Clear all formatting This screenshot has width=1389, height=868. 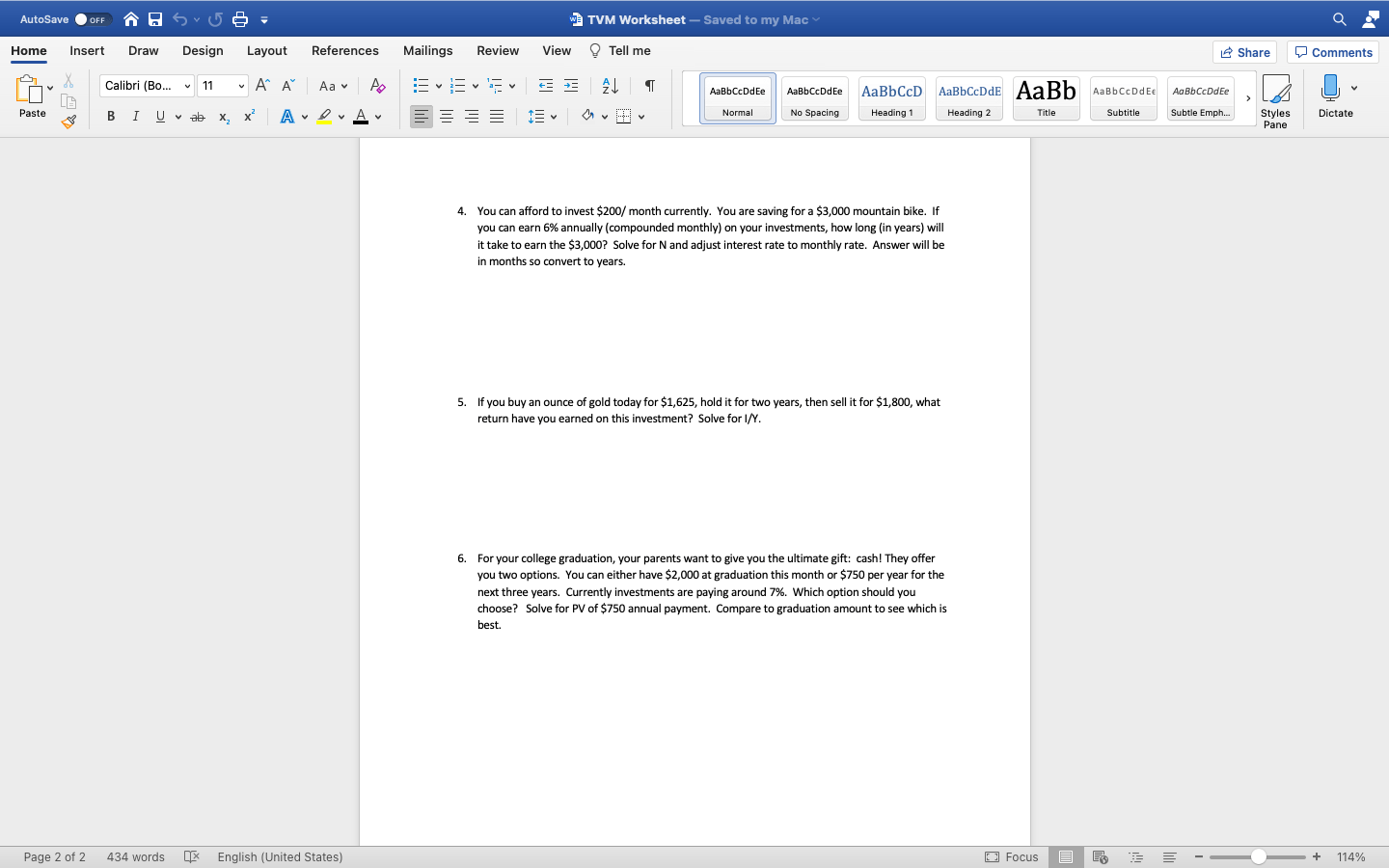click(x=378, y=86)
